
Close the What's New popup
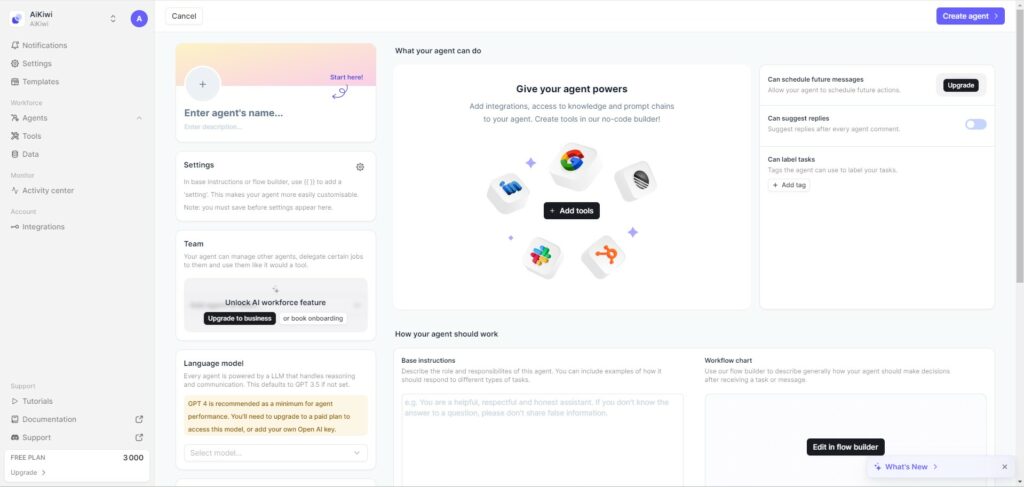click(1004, 467)
